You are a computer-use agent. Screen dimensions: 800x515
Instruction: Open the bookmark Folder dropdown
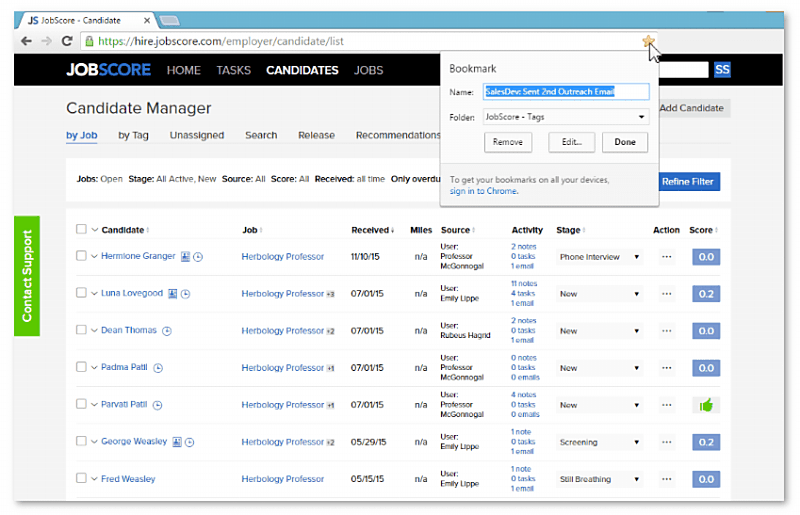tap(566, 117)
